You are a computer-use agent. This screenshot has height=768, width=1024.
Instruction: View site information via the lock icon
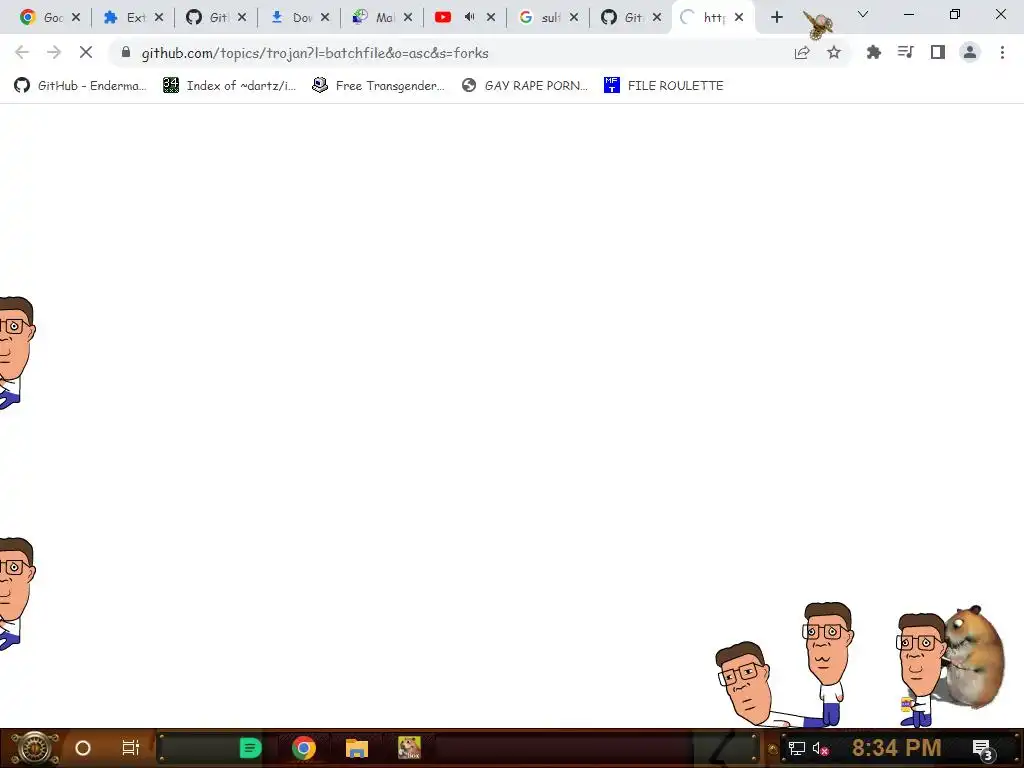click(126, 52)
